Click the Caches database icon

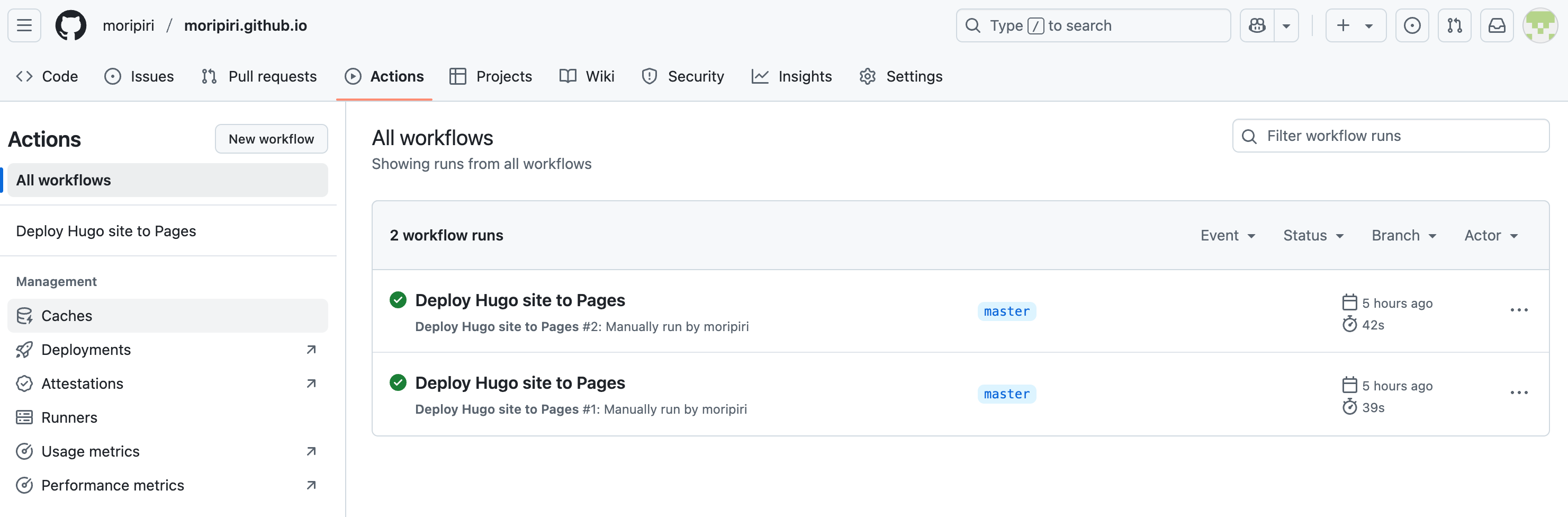pyautogui.click(x=24, y=316)
